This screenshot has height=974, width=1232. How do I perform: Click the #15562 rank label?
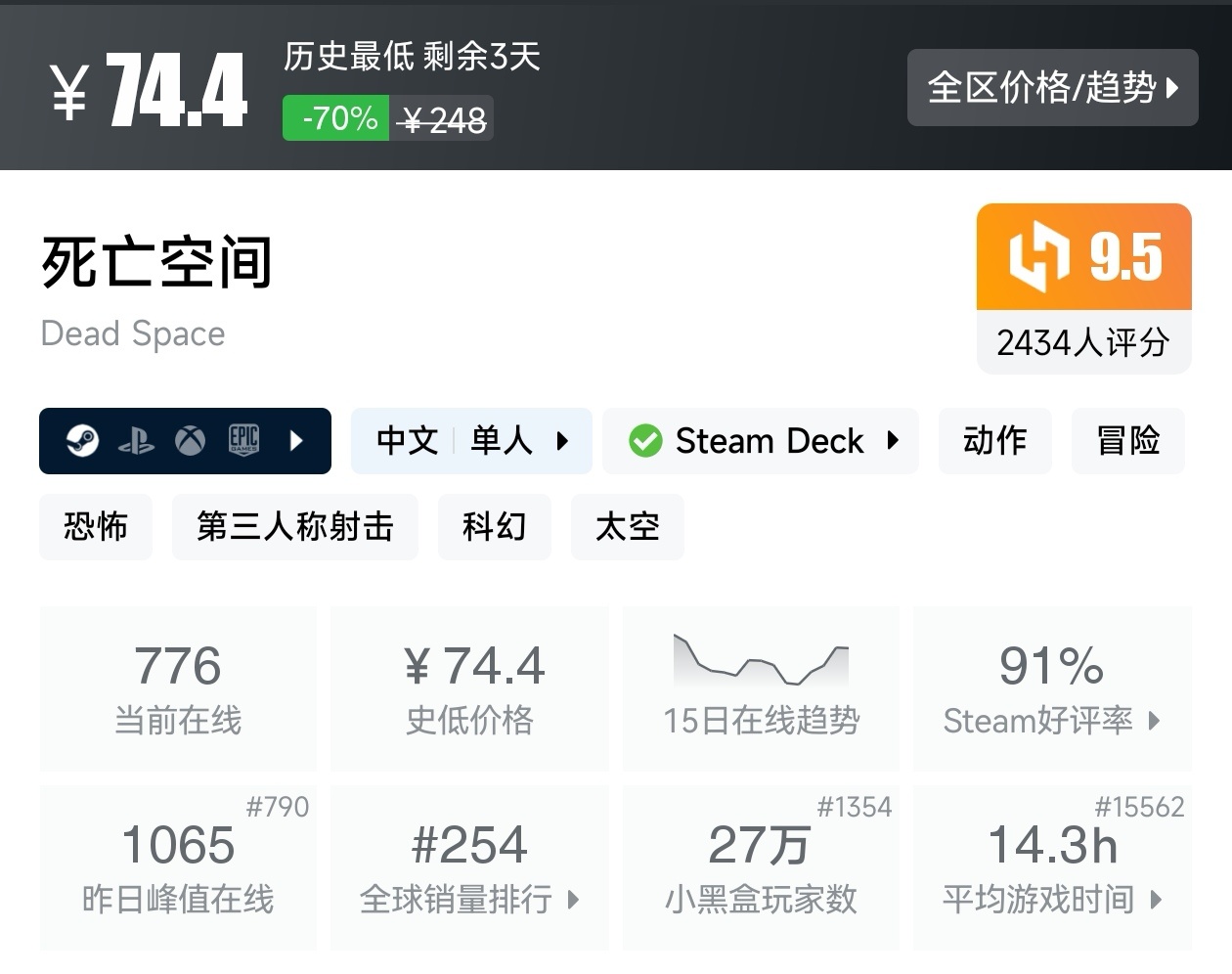[1139, 807]
